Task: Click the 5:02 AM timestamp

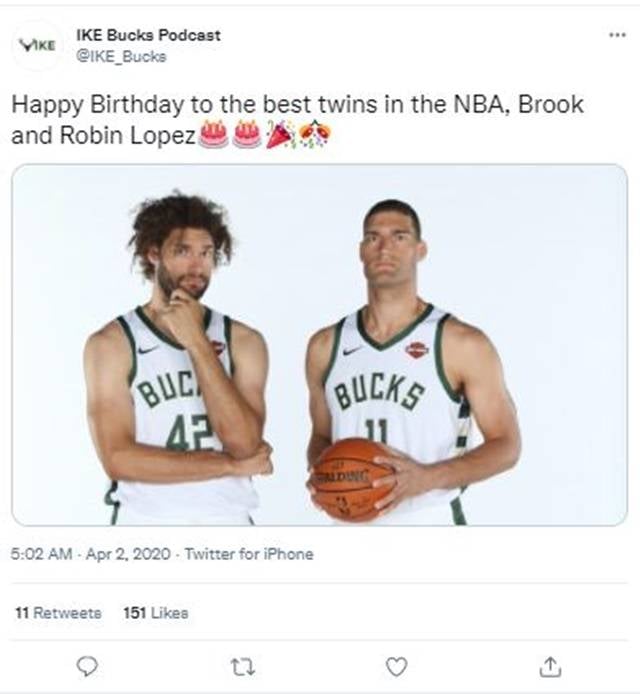Action: pos(42,554)
